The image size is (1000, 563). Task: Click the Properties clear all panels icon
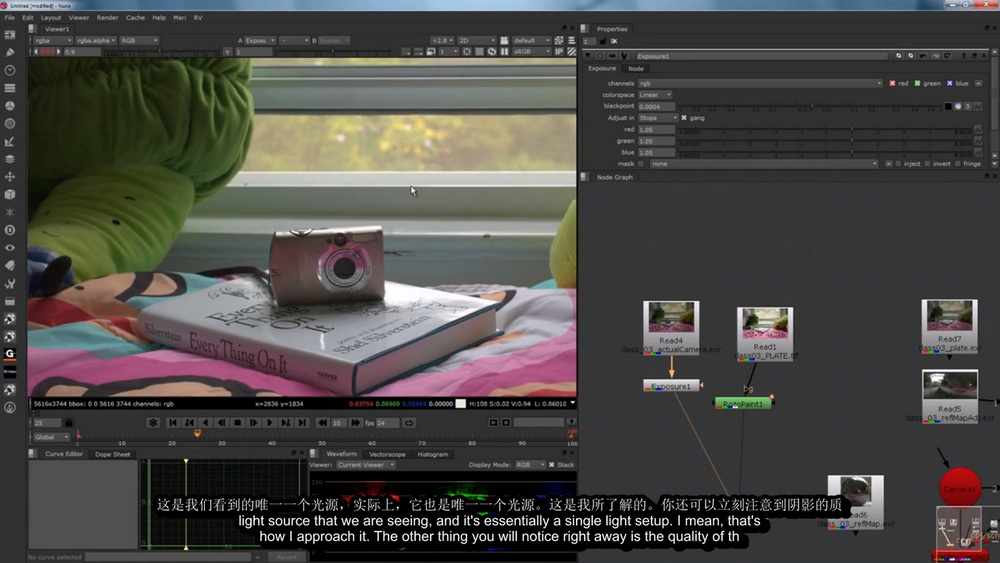click(614, 41)
